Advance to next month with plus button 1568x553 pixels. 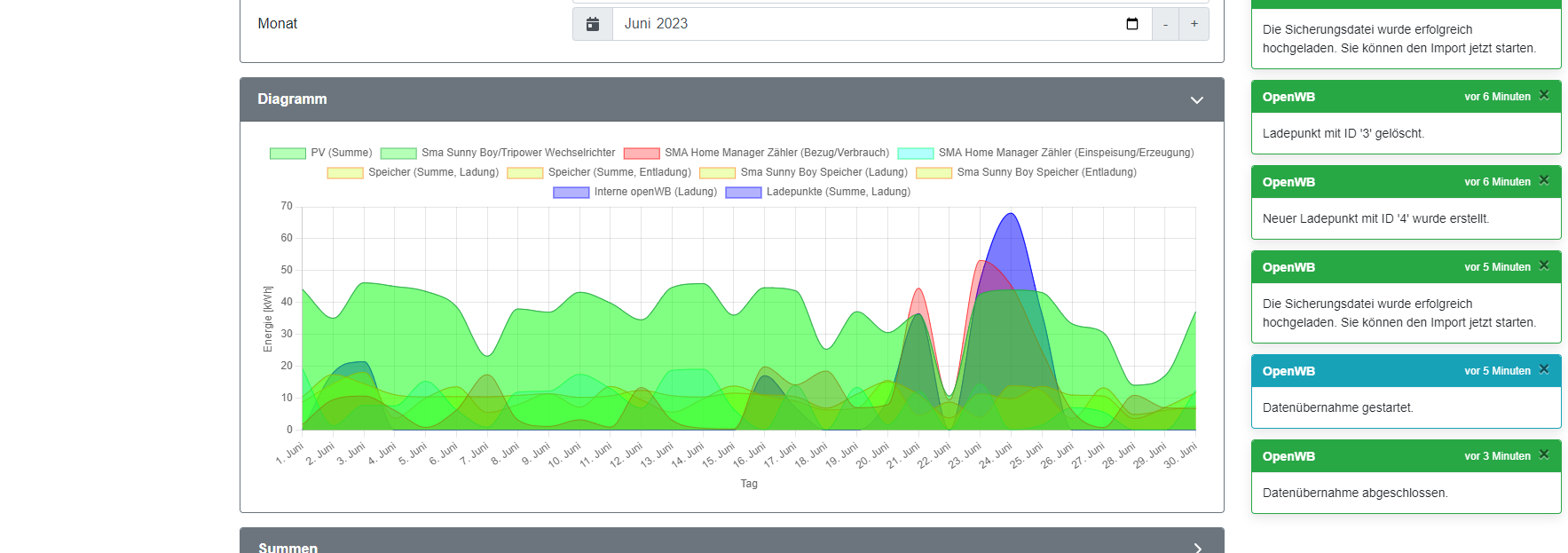pos(1194,24)
